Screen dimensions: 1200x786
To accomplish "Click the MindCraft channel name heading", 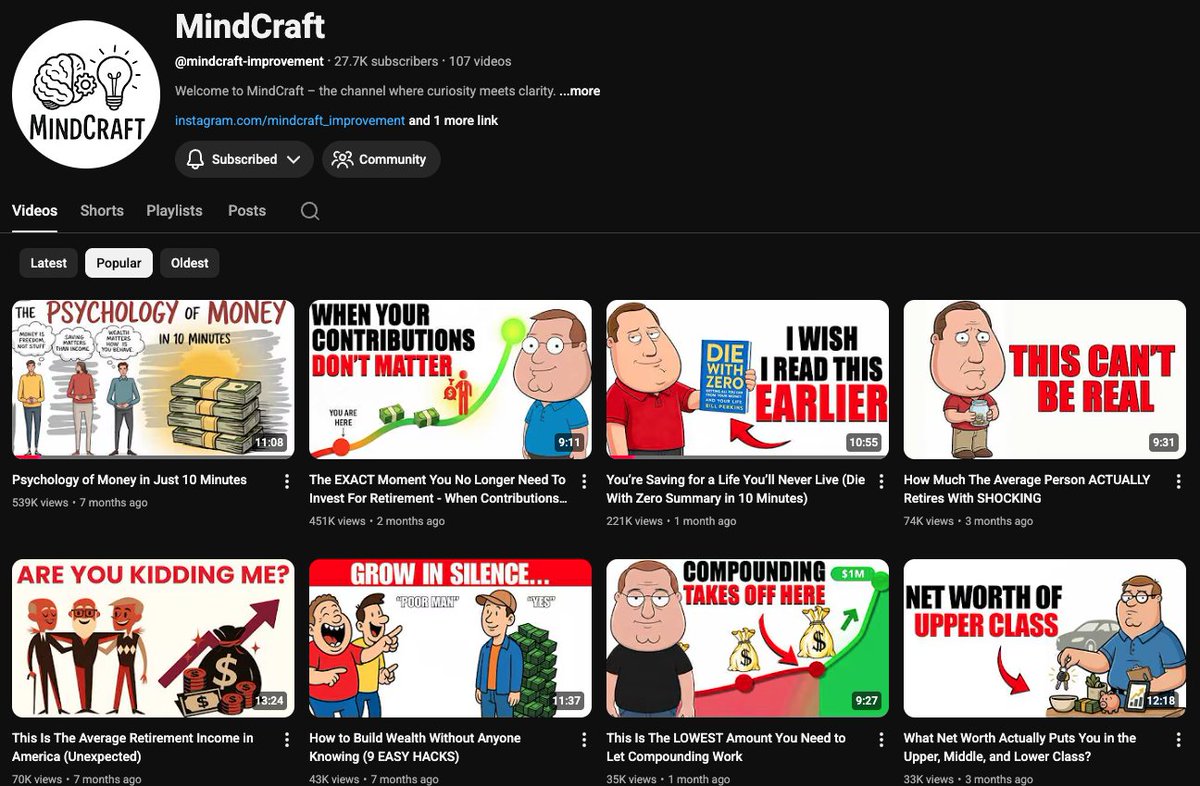I will pos(250,25).
